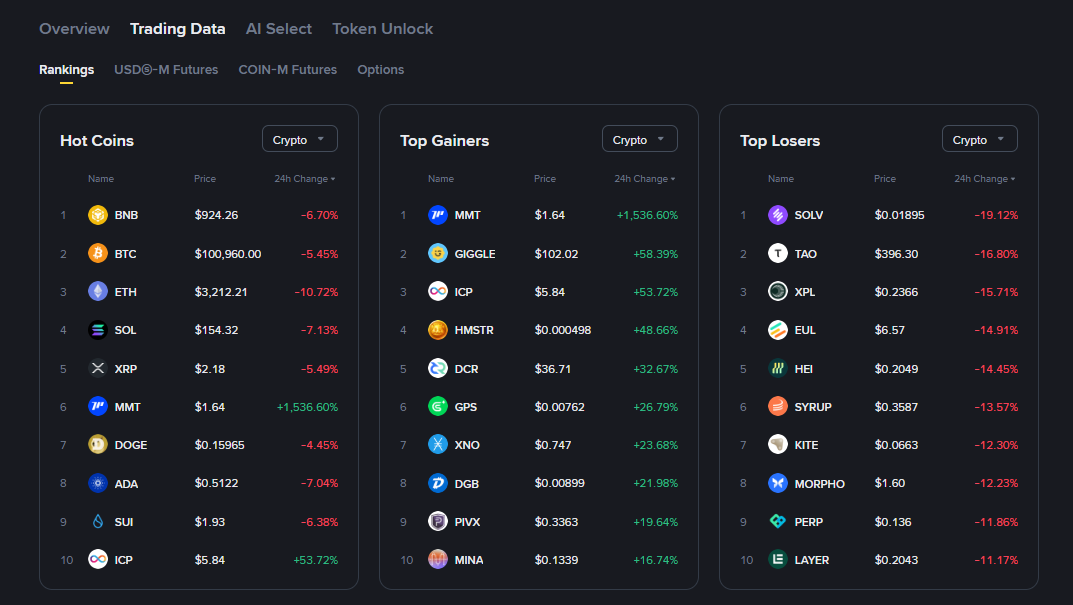The width and height of the screenshot is (1073, 605).
Task: Open the Token Unlock tab
Action: 382,29
